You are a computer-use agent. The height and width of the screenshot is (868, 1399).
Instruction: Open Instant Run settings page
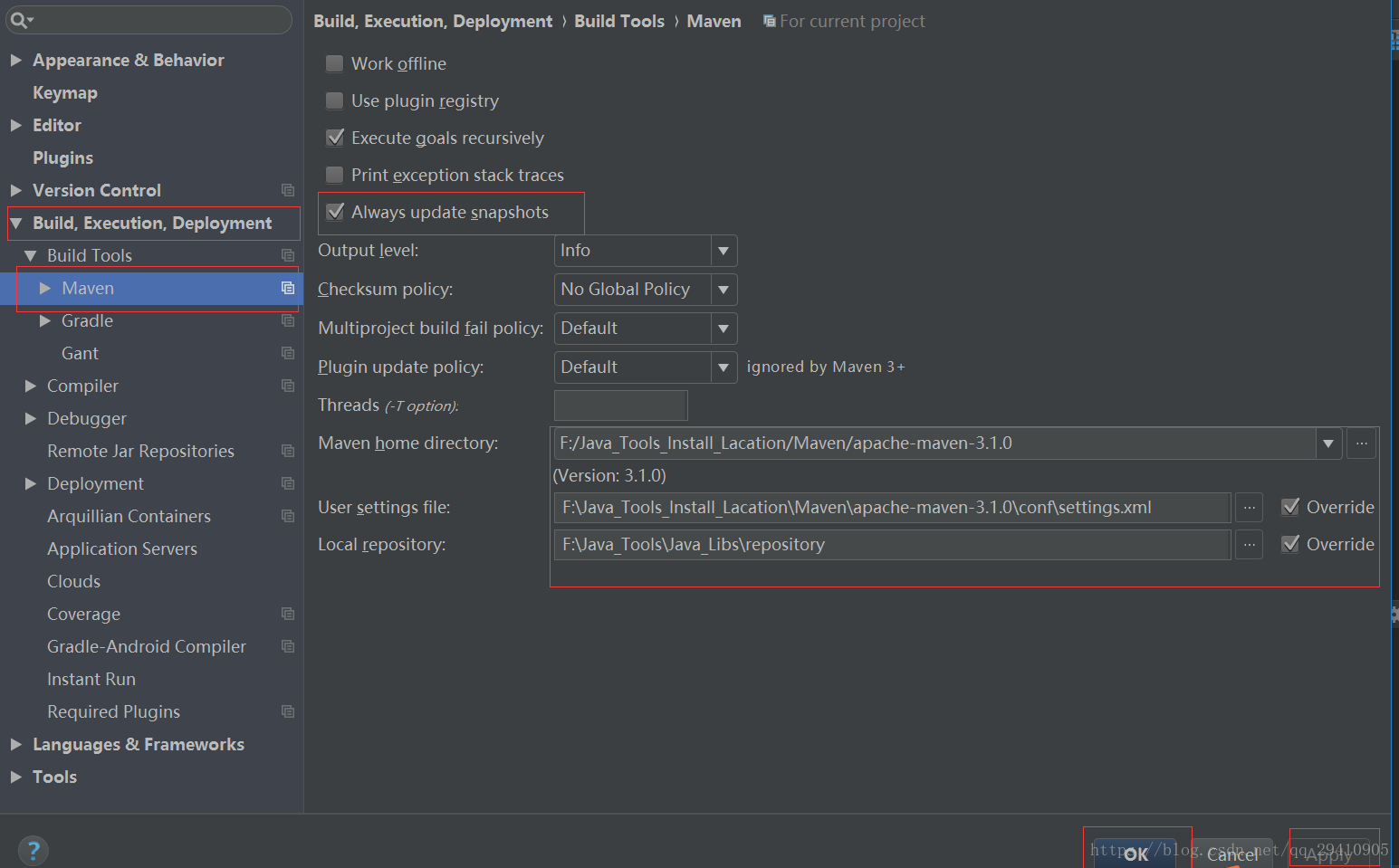tap(91, 679)
